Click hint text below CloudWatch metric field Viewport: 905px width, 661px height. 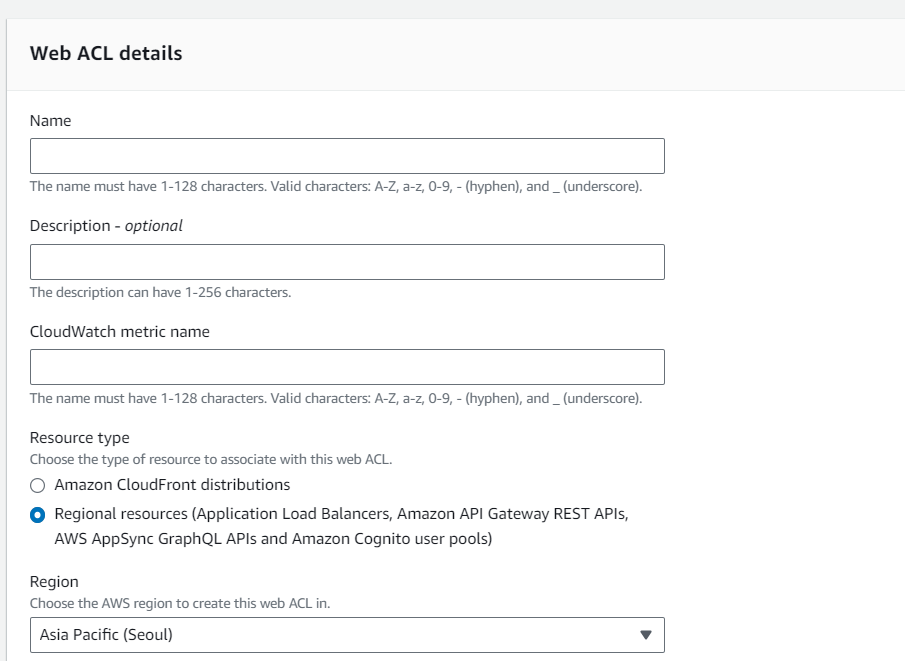(335, 398)
